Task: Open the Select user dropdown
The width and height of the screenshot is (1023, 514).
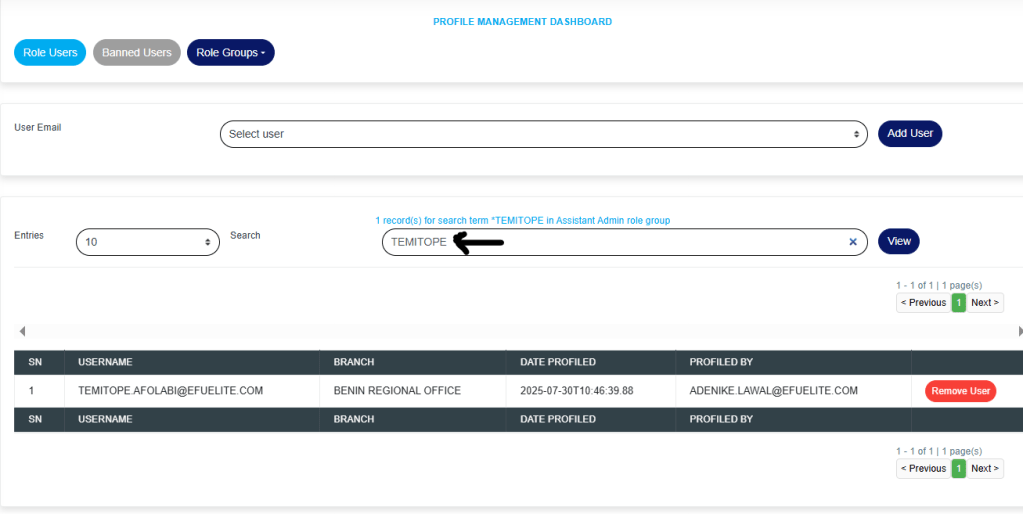Action: coord(543,134)
